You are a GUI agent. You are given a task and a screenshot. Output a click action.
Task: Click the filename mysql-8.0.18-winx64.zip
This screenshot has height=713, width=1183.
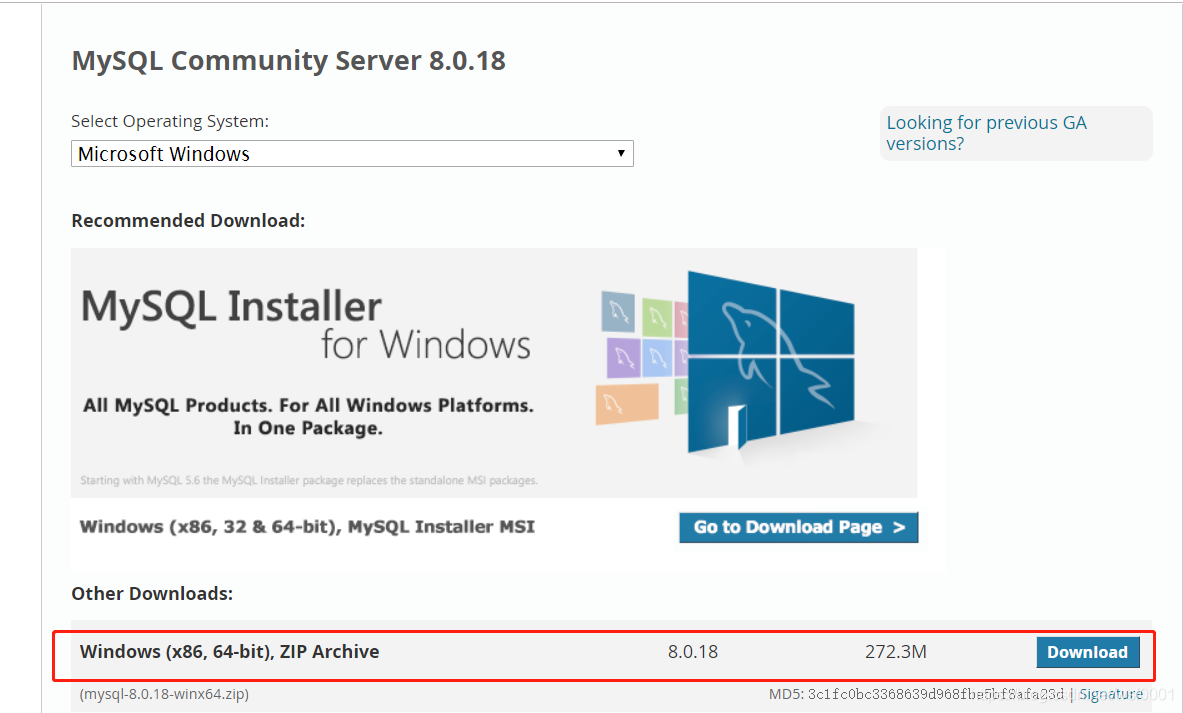click(164, 694)
